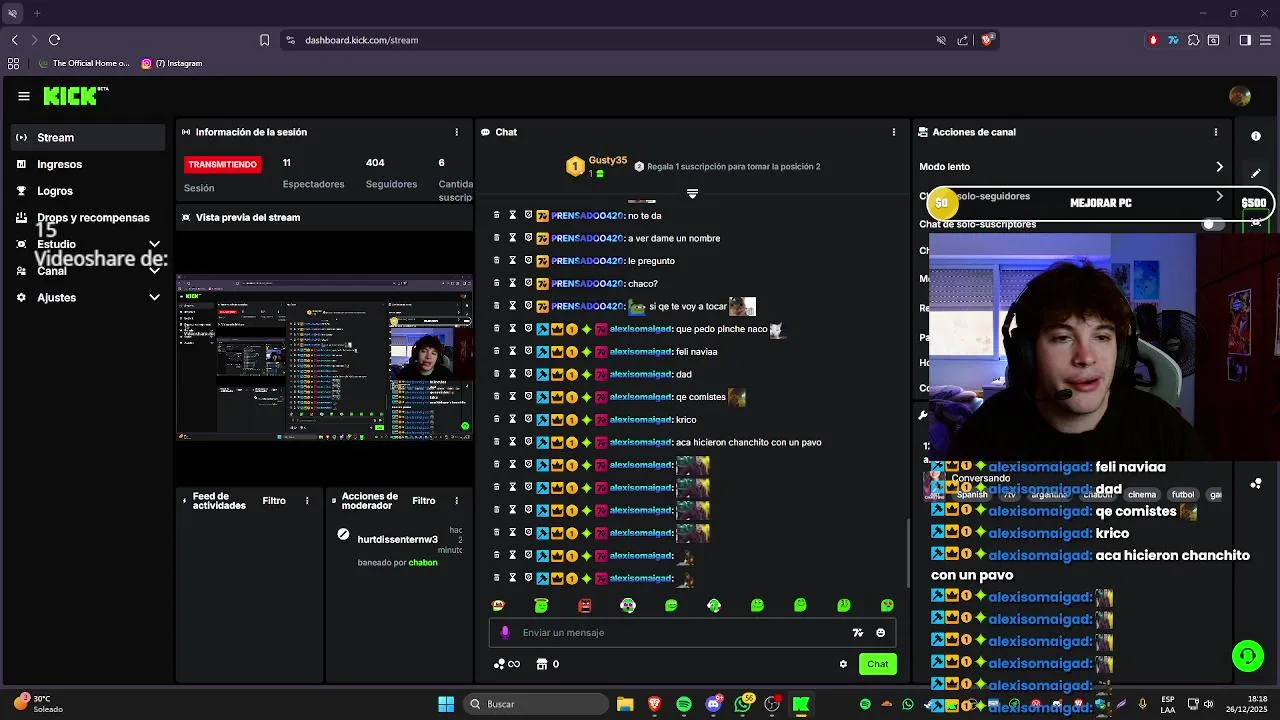Screen dimensions: 1280x720
Task: Click Gusty35 in gift leaderboard
Action: click(x=608, y=160)
